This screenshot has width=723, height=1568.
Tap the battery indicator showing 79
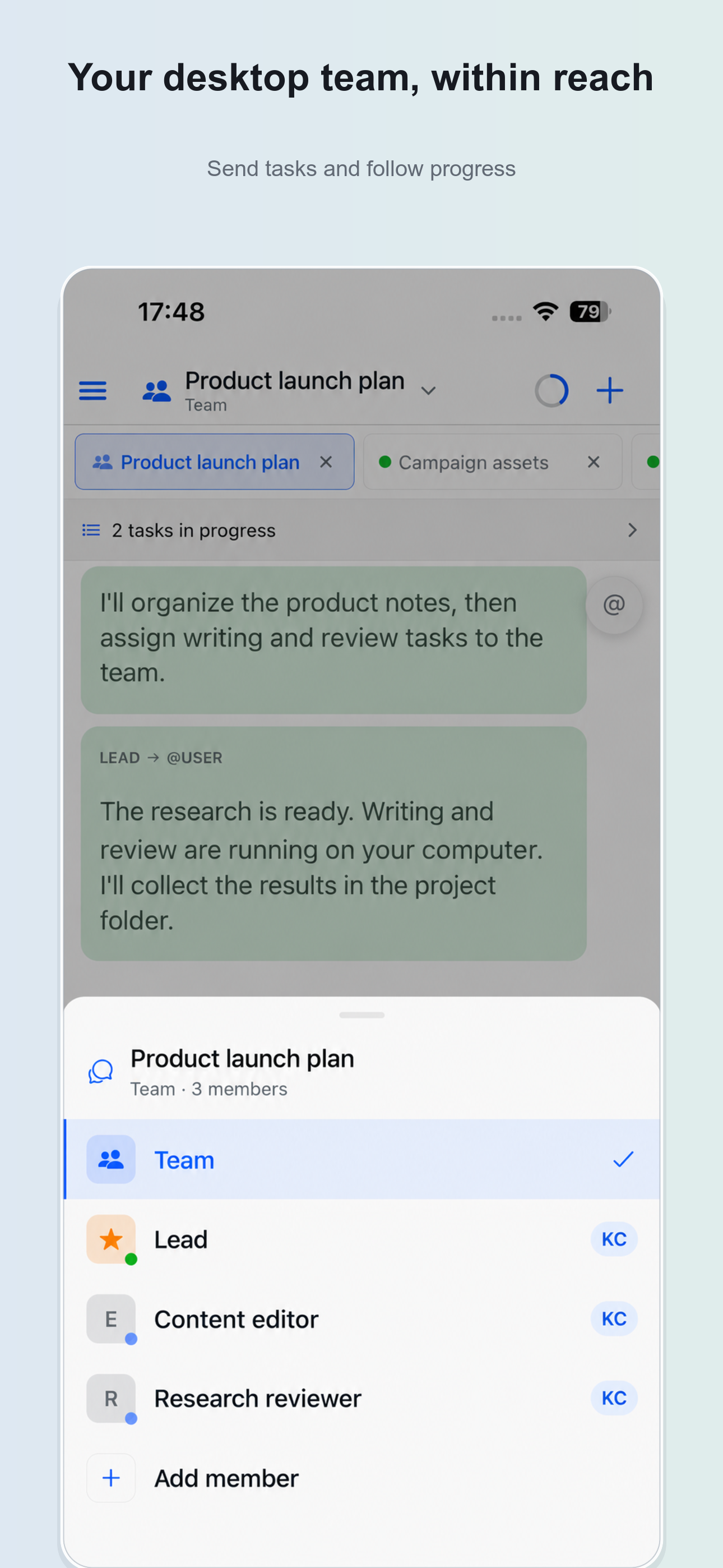pyautogui.click(x=590, y=311)
